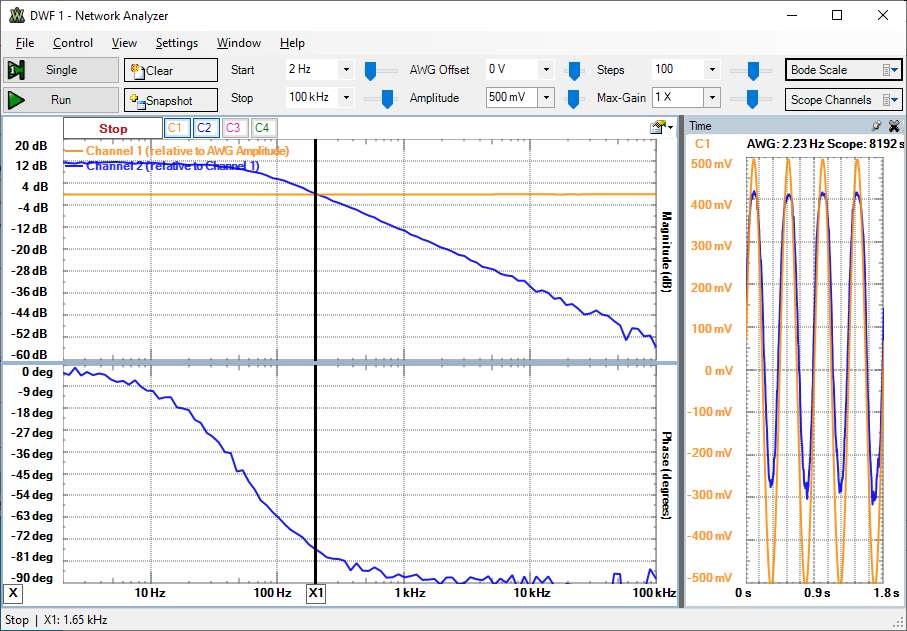The image size is (907, 631).
Task: Click the Clear plot button
Action: coord(171,70)
